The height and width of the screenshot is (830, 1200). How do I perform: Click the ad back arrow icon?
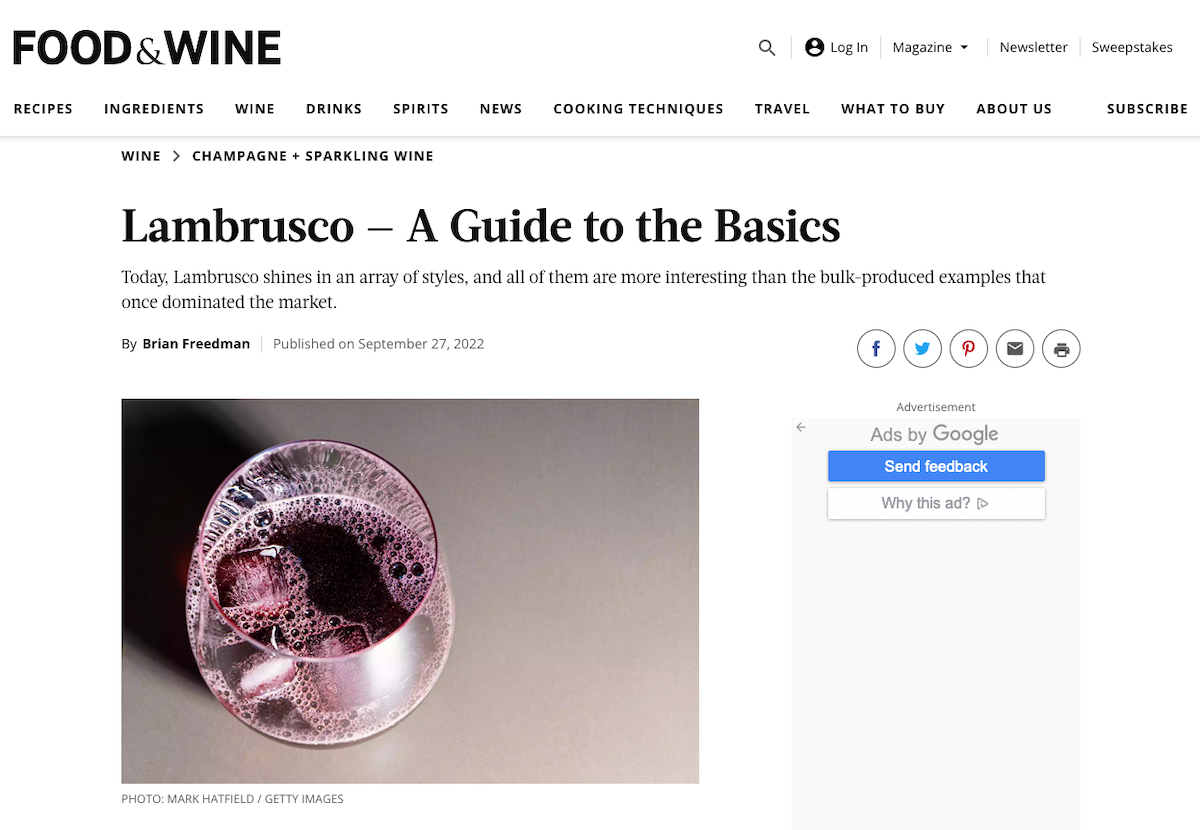pos(801,427)
